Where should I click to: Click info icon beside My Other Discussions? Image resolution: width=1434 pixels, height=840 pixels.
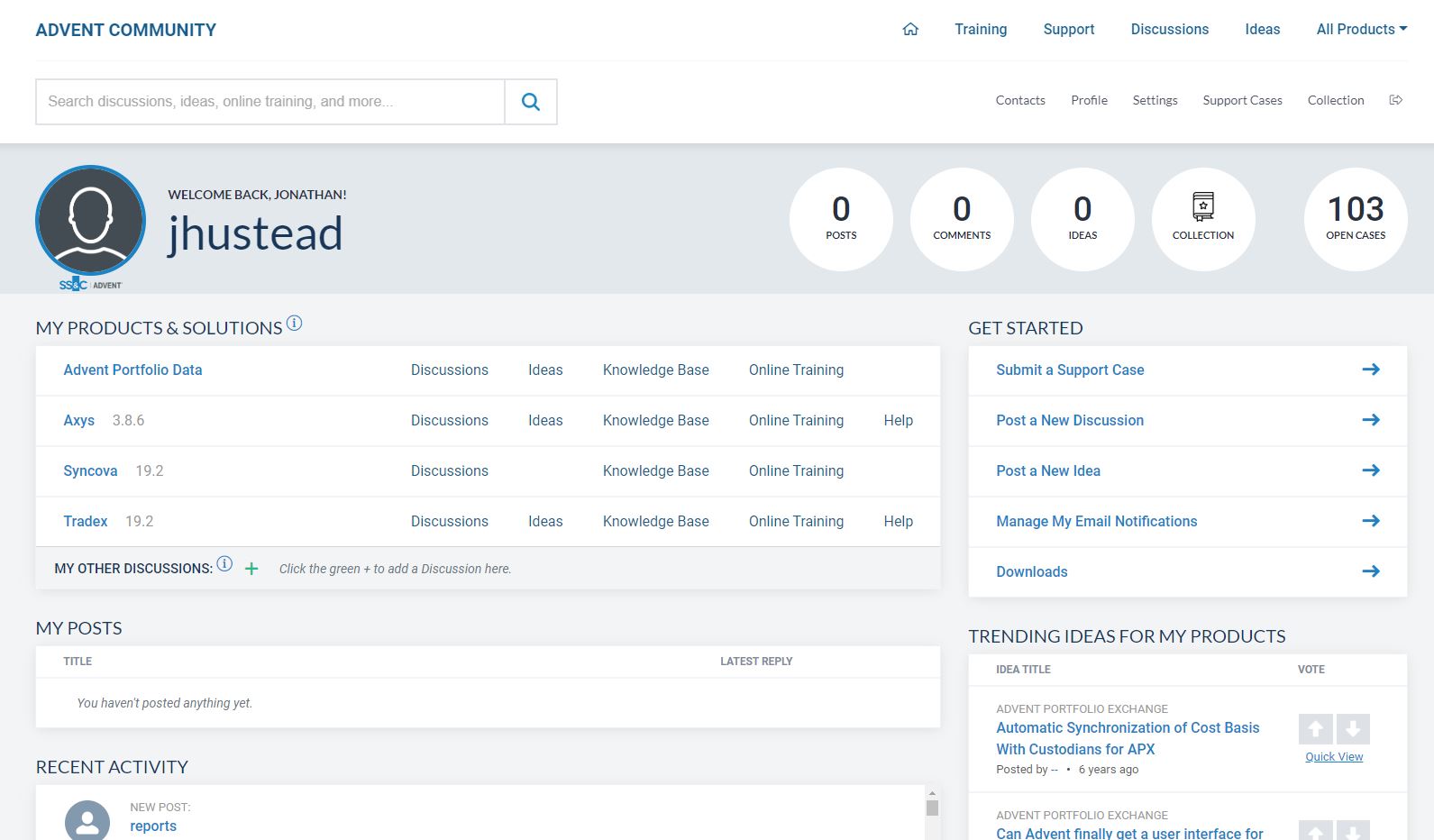(x=224, y=565)
